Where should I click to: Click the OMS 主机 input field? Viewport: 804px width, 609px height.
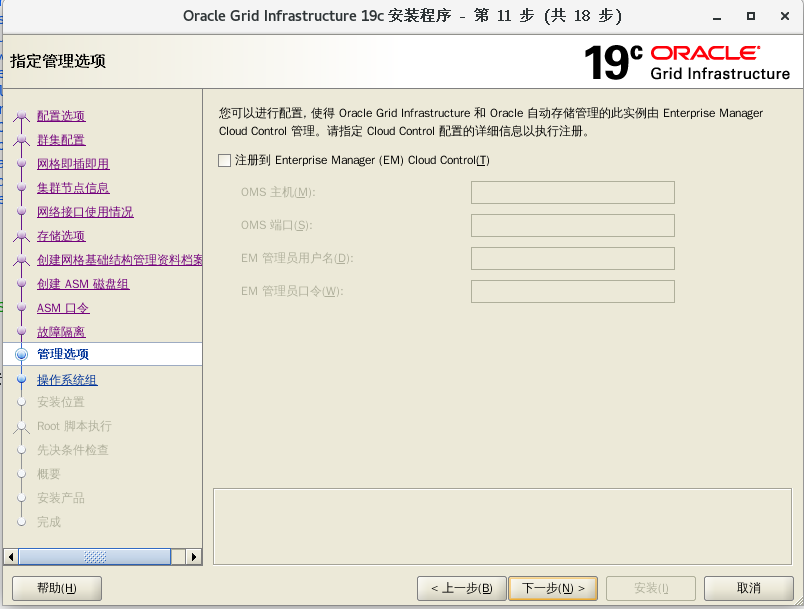pos(573,192)
